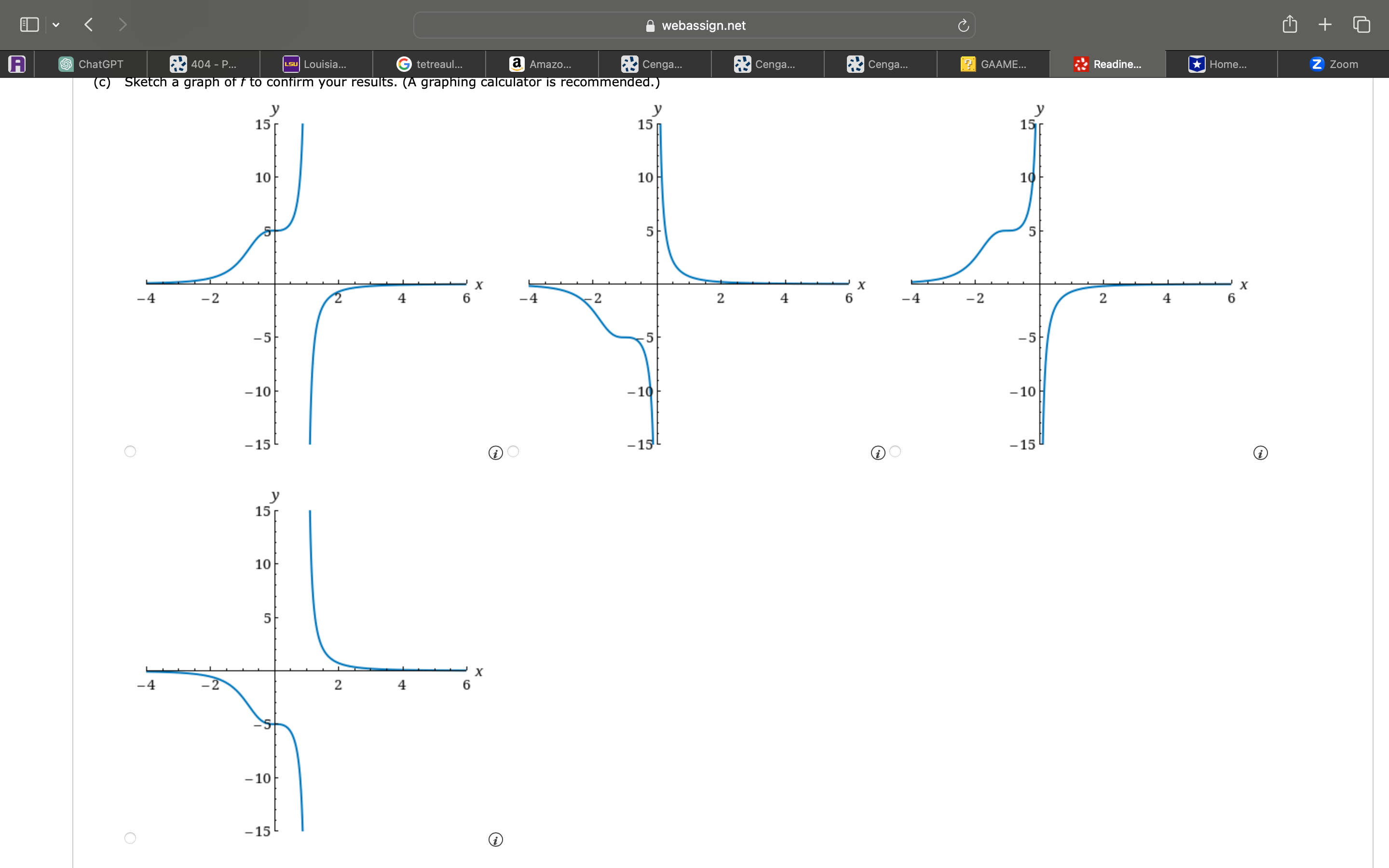This screenshot has height=868, width=1389.
Task: Switch to the Zoom tab
Action: [1334, 64]
